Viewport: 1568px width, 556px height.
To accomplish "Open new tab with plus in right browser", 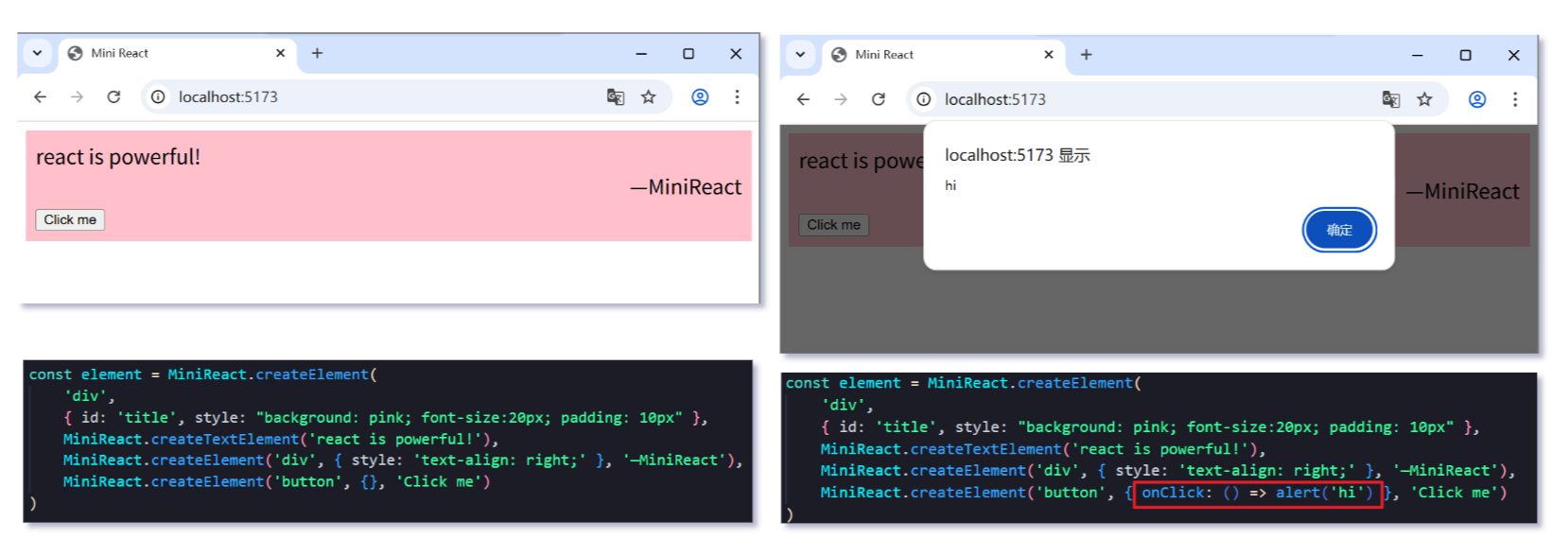I will [1086, 55].
